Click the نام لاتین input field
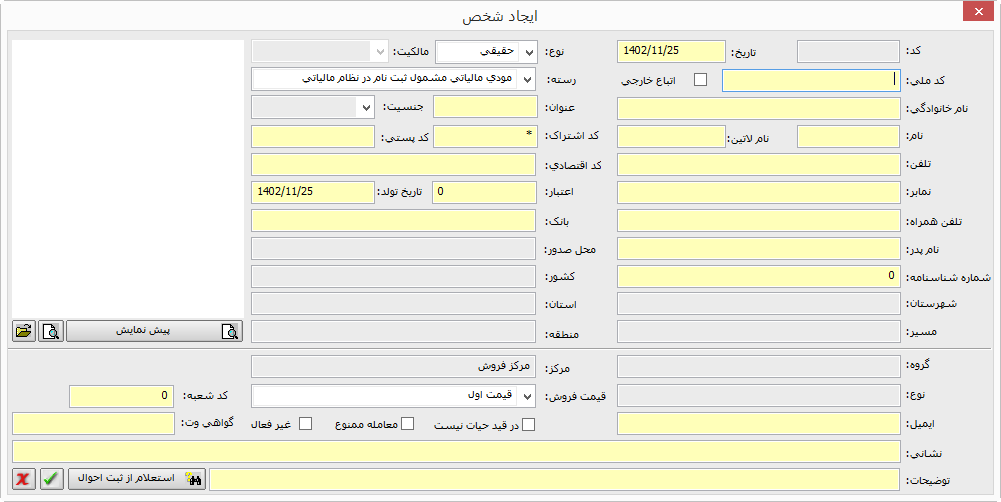1001x502 pixels. pos(671,137)
